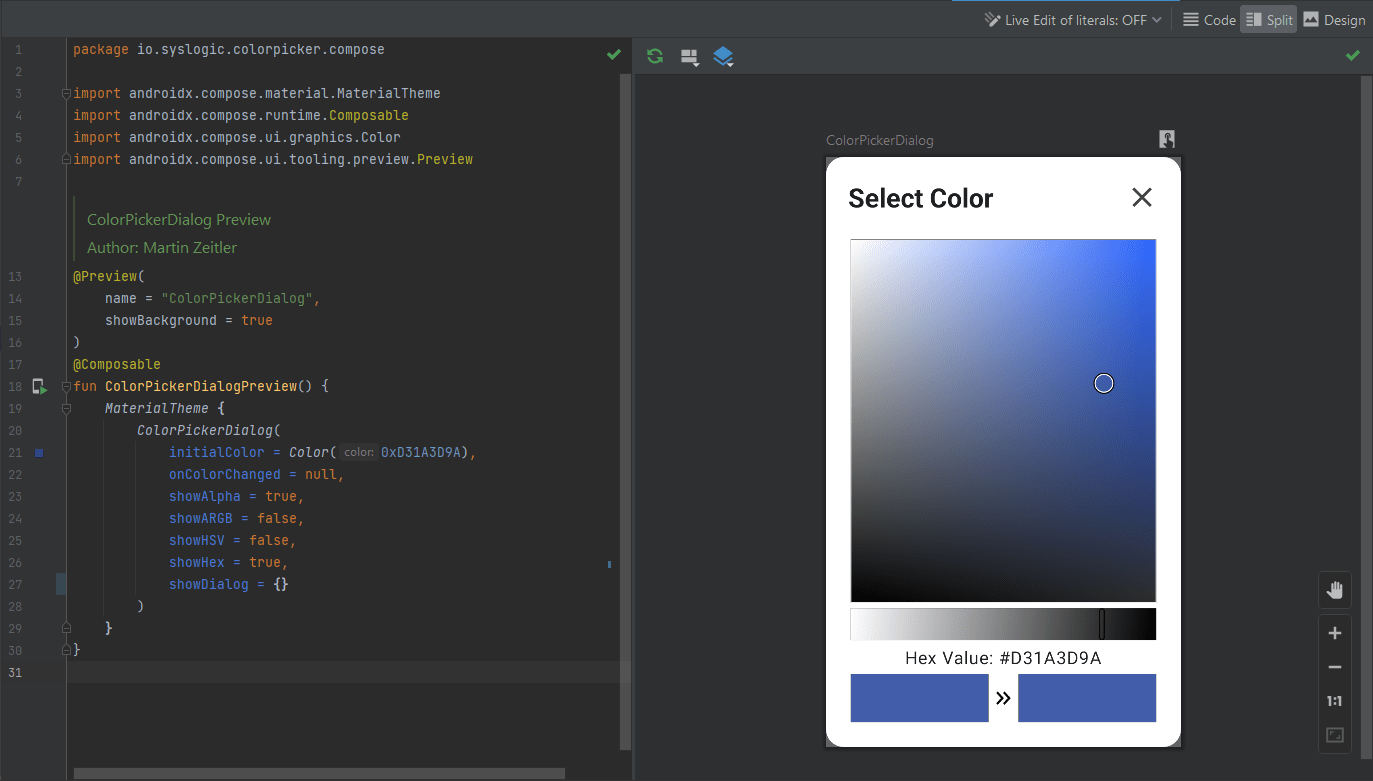The height and width of the screenshot is (781, 1373).
Task: Collapse the imports fold region on line 3
Action: click(65, 92)
